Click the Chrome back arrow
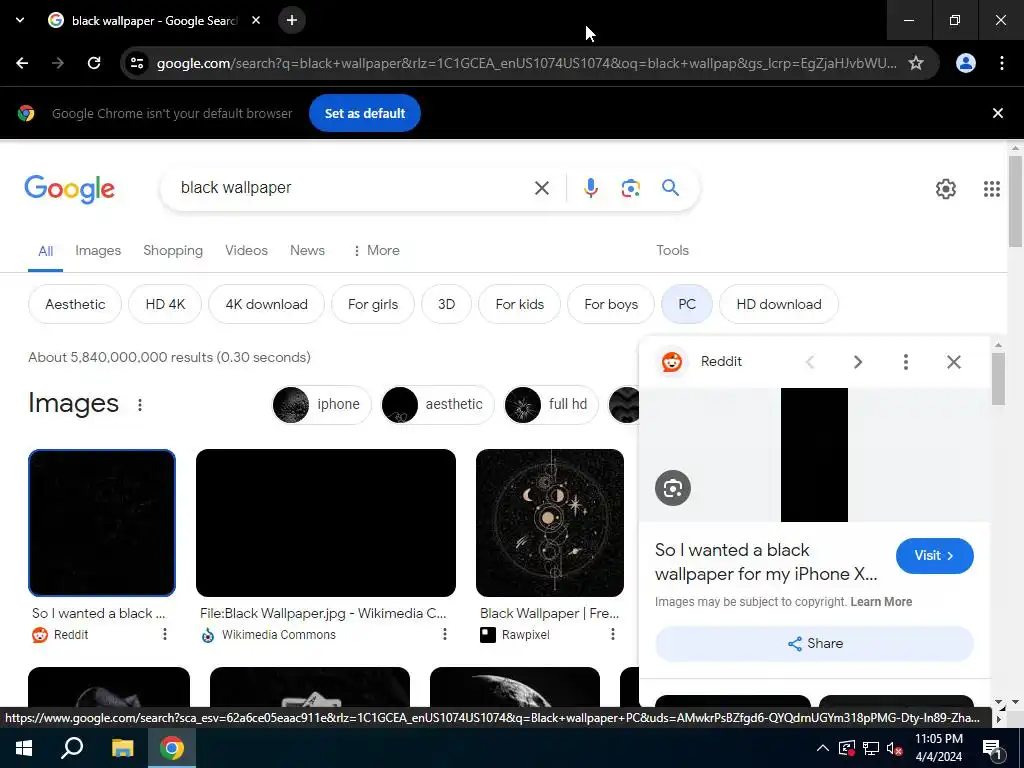Screen dimensions: 1024x768 22,63
